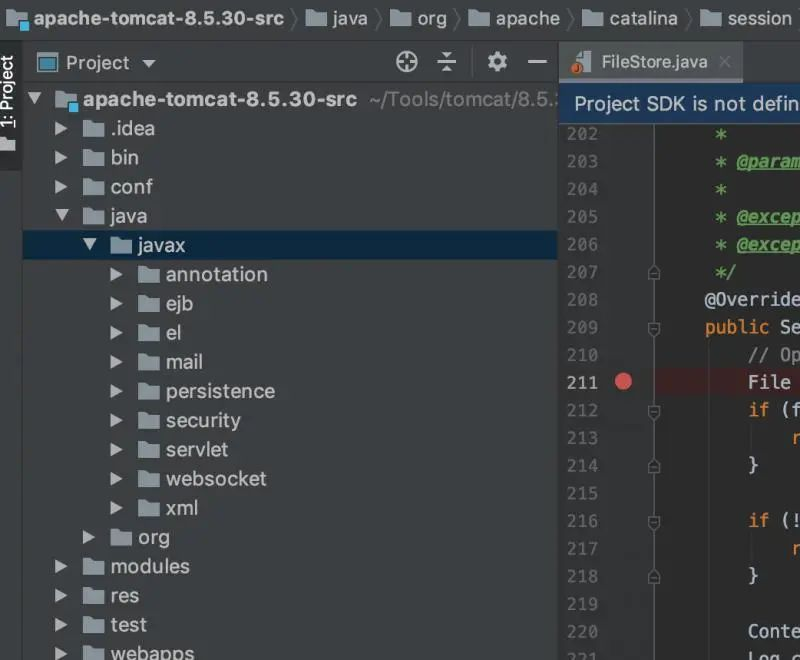The height and width of the screenshot is (660, 800).
Task: Expand the res folder arrow
Action: (x=61, y=595)
